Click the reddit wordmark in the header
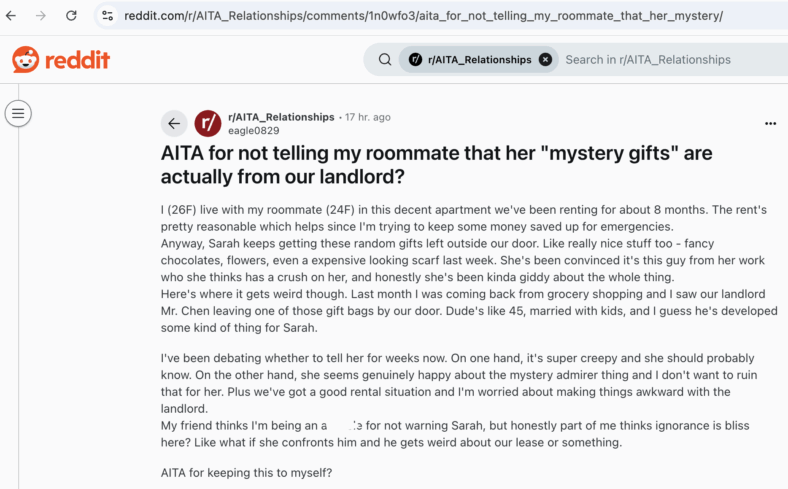 click(77, 60)
